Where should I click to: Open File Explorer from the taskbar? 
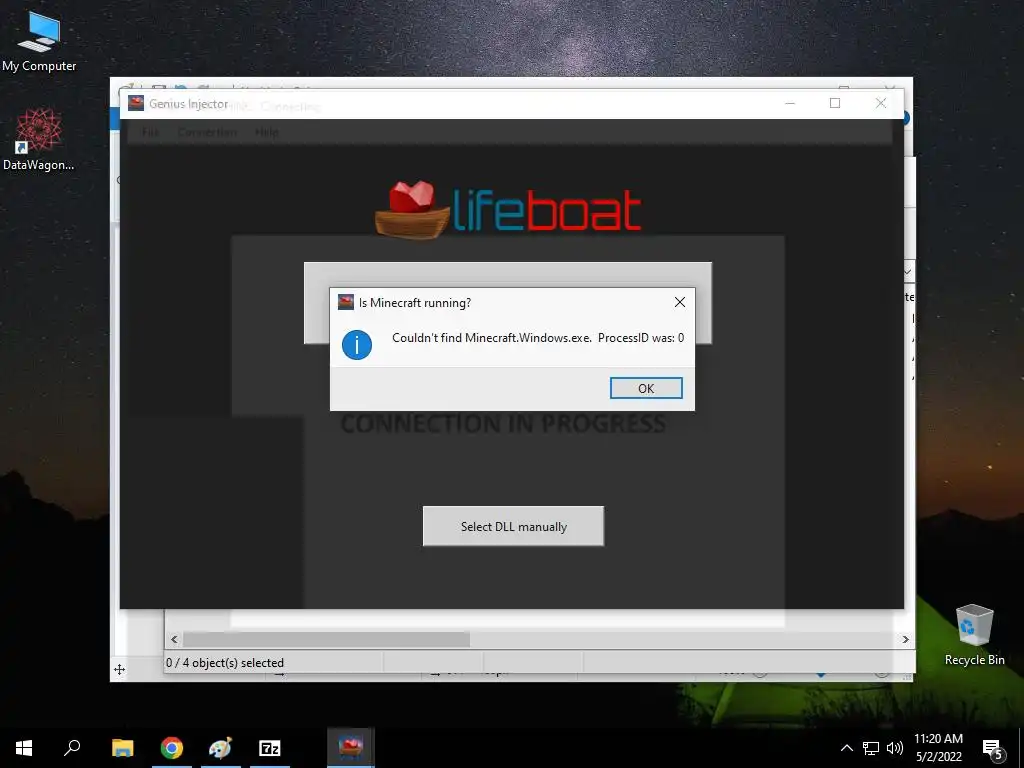[122, 748]
